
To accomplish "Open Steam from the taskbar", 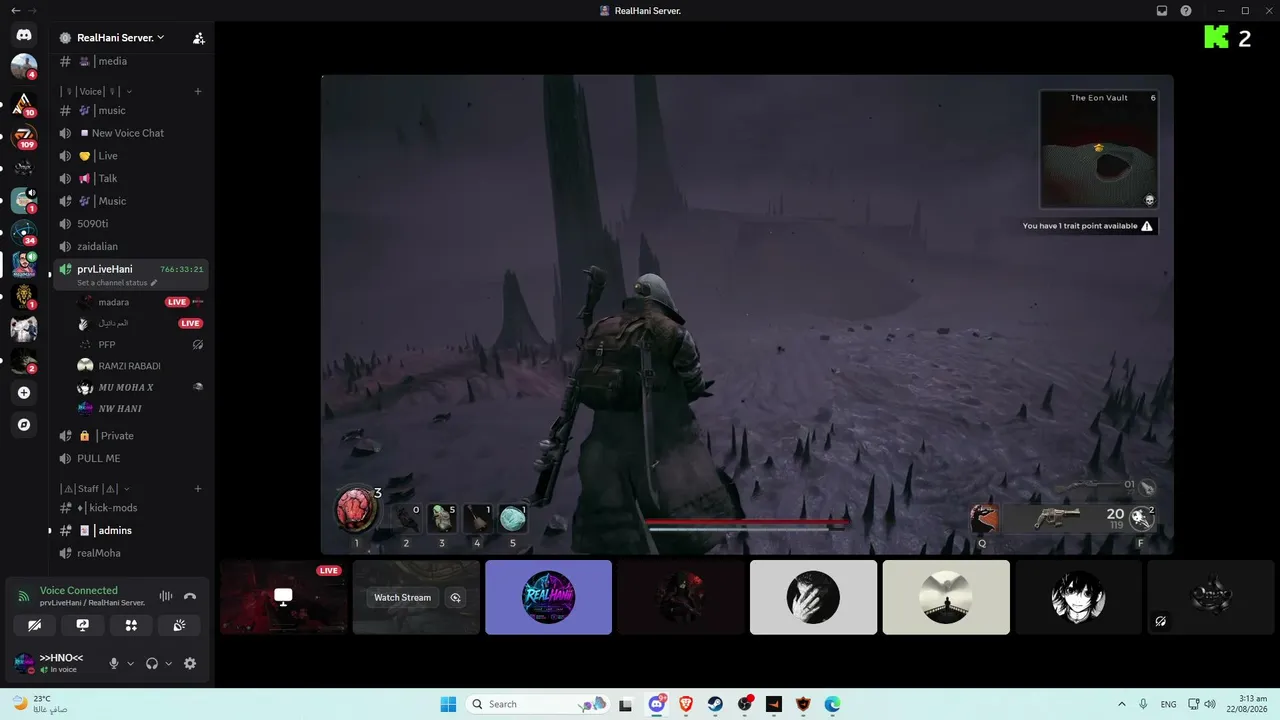I will click(x=715, y=704).
